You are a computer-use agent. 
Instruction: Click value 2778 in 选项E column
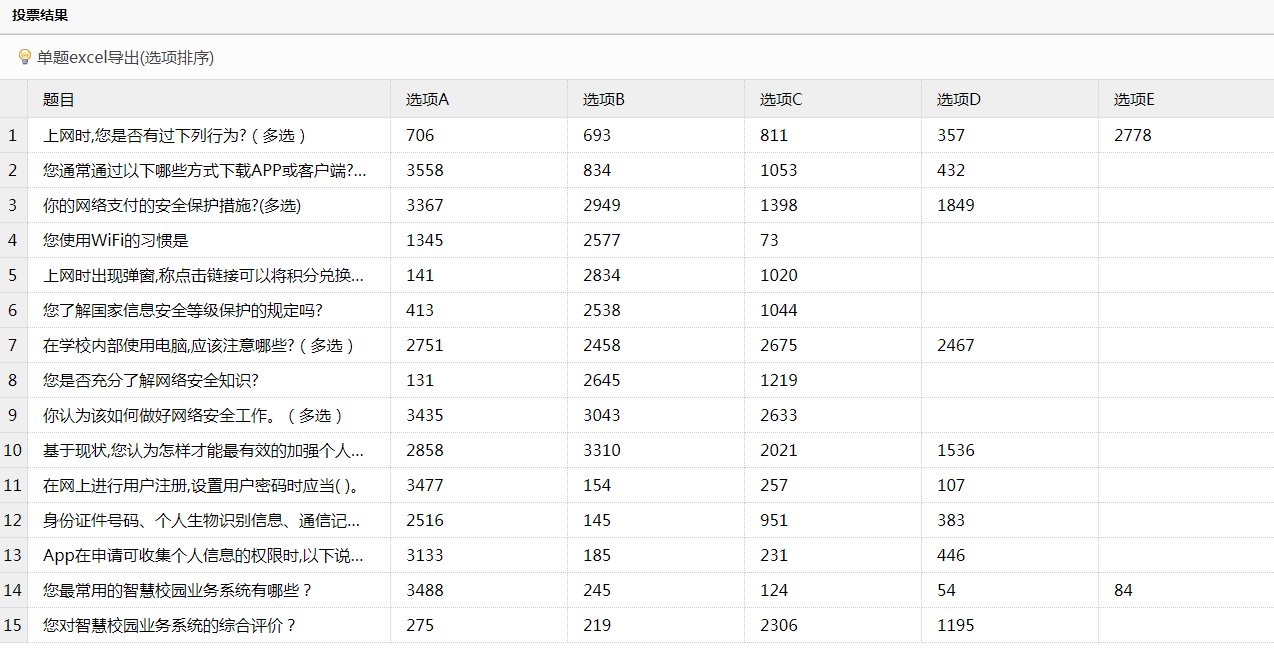tap(1132, 135)
